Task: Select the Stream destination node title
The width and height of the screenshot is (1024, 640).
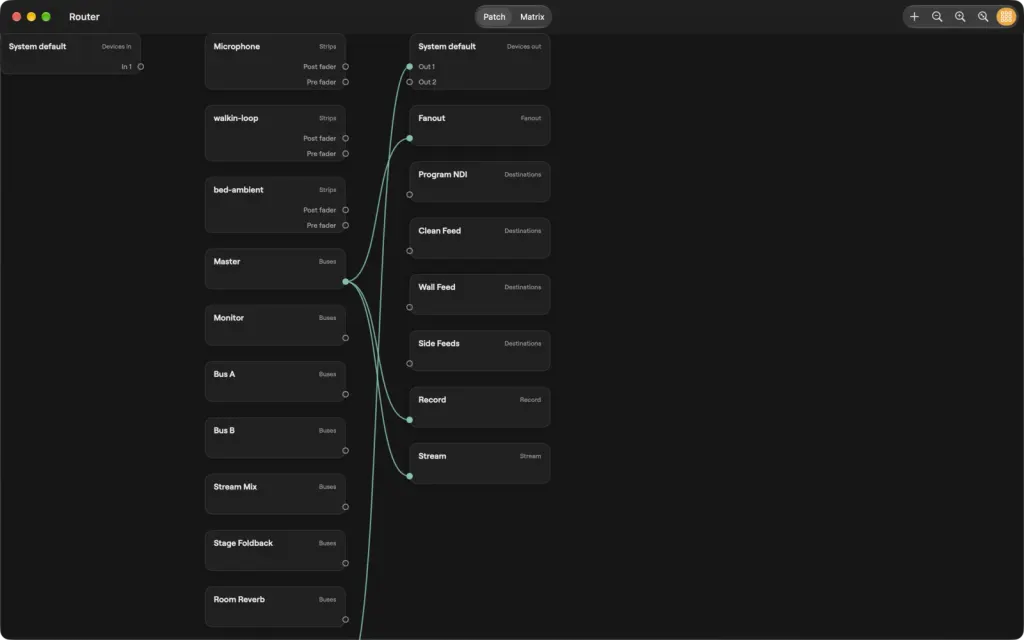Action: coord(432,456)
